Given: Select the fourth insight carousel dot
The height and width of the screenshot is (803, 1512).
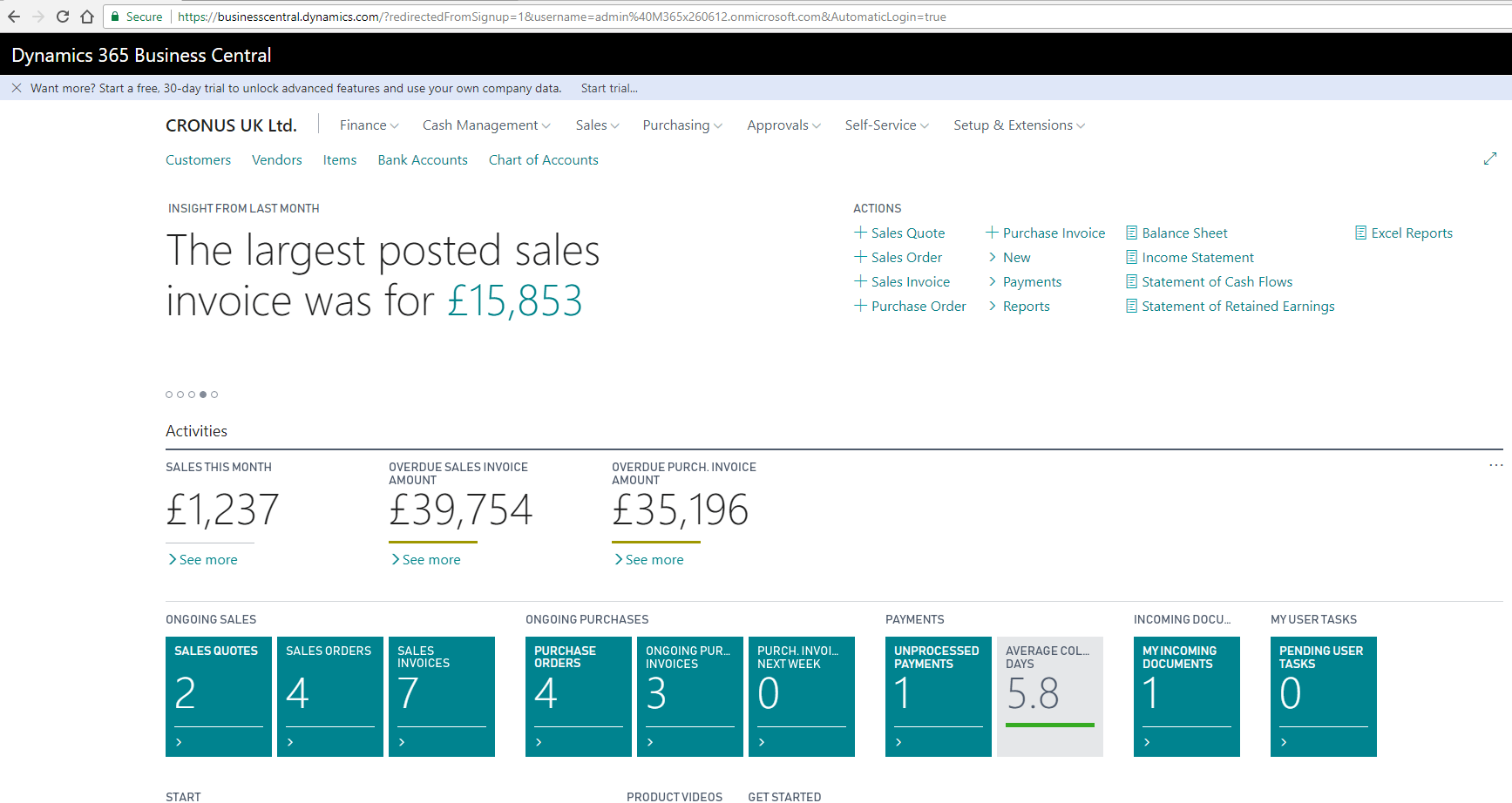Looking at the screenshot, I should click(x=203, y=395).
